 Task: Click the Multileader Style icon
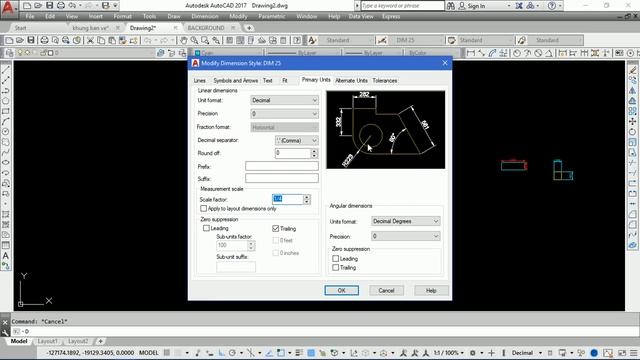[521, 40]
